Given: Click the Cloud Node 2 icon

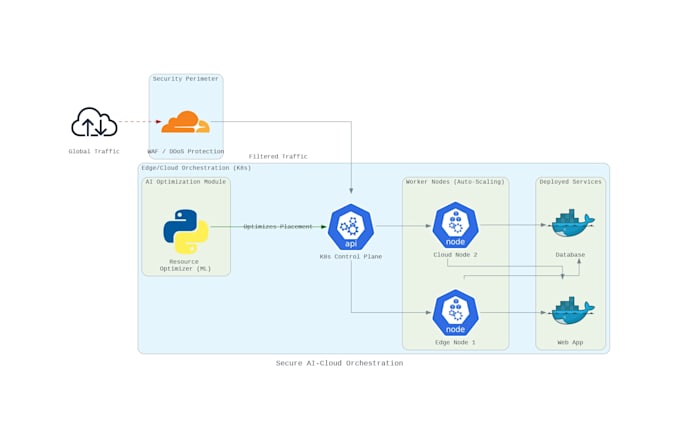Looking at the screenshot, I should [455, 225].
